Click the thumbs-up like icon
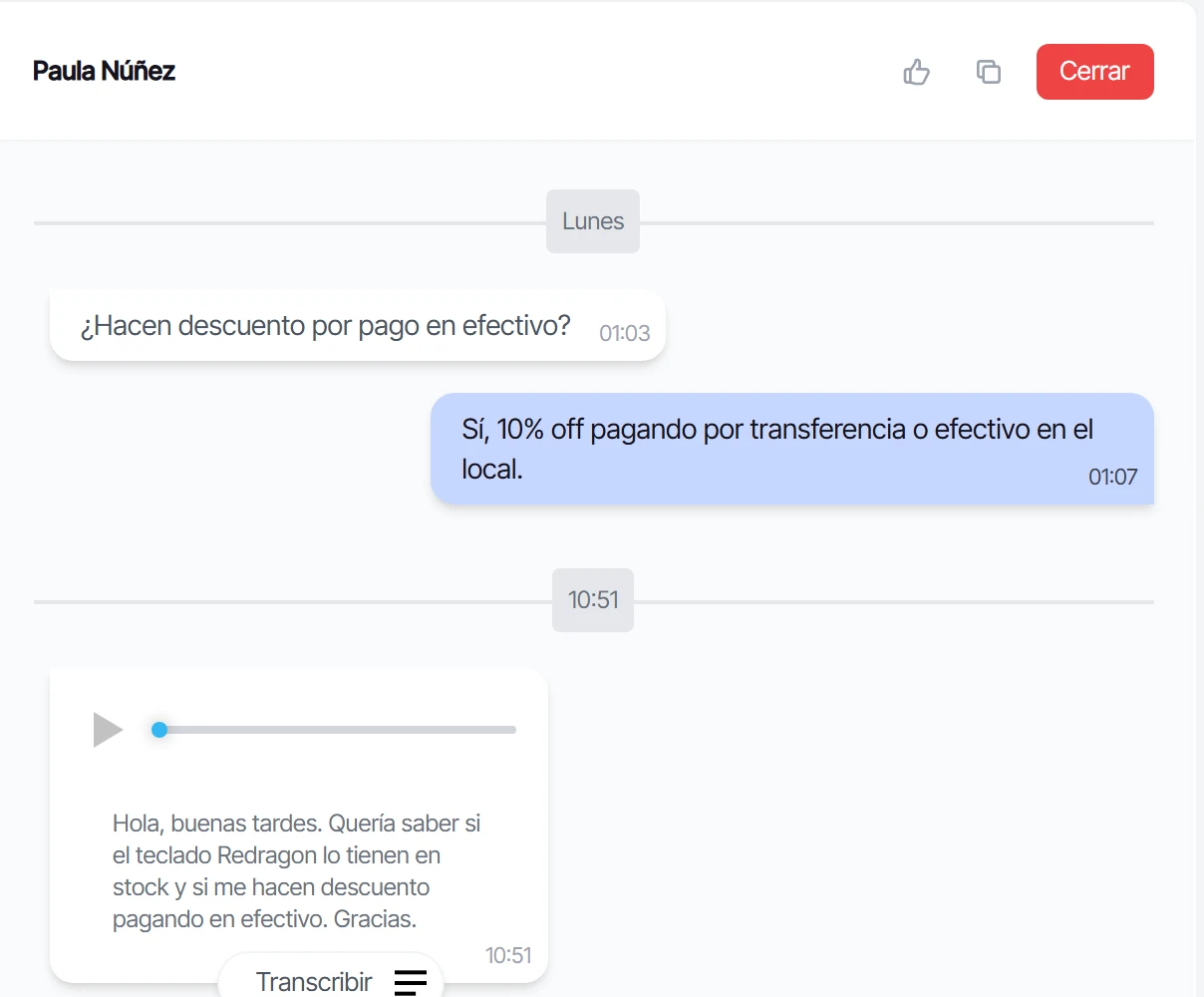1204x997 pixels. pos(916,72)
